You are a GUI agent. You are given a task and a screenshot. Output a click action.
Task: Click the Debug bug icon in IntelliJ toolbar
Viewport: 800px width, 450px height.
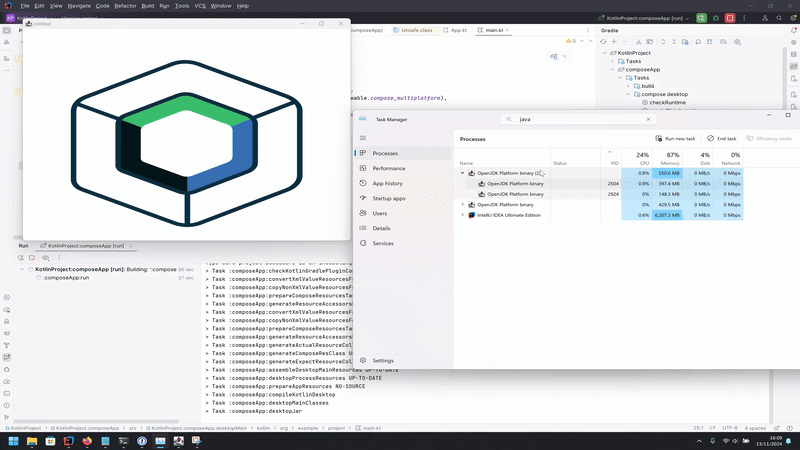point(716,18)
